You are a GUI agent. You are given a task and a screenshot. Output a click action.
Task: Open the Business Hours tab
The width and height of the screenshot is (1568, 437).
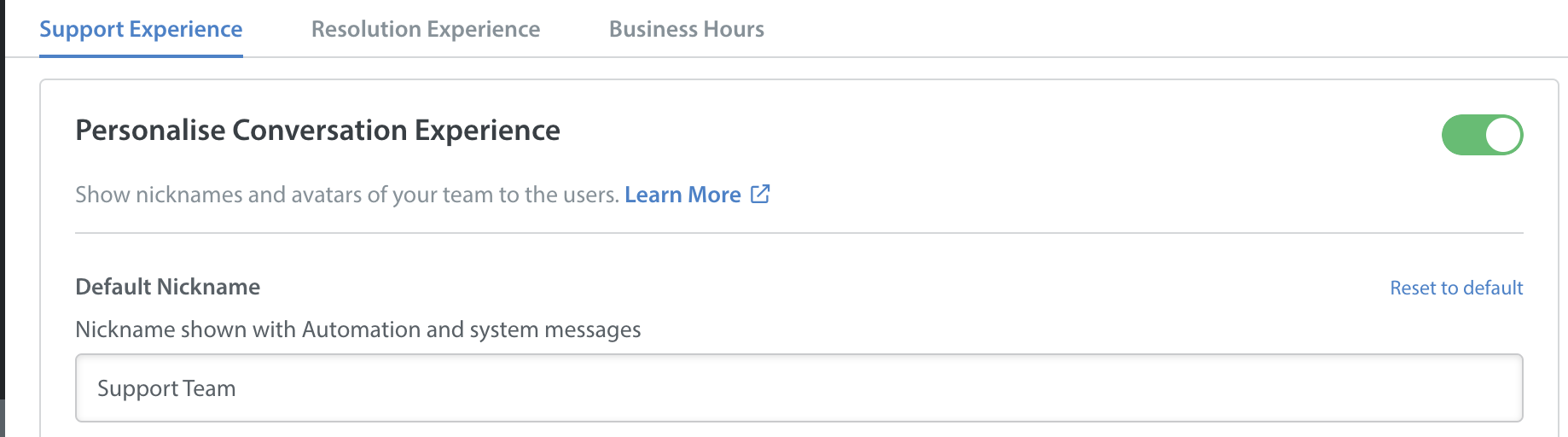coord(687,29)
